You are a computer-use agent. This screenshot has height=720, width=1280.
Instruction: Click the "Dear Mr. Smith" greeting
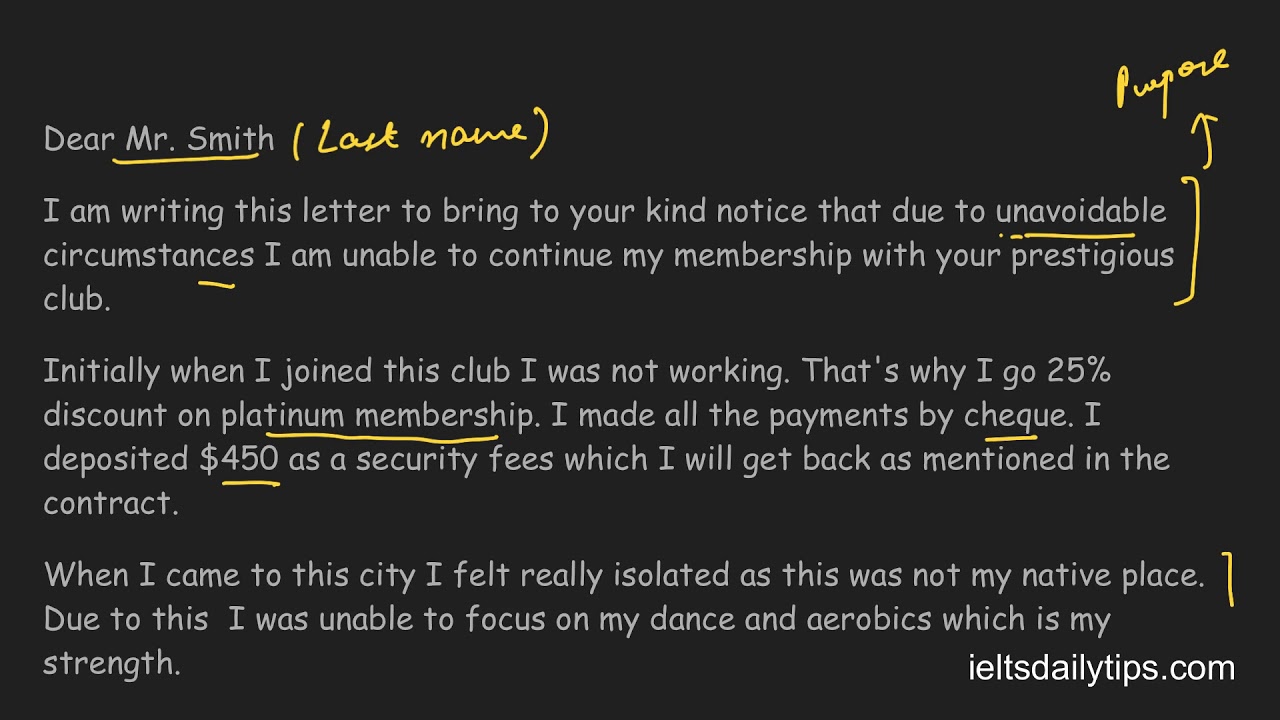(x=158, y=139)
